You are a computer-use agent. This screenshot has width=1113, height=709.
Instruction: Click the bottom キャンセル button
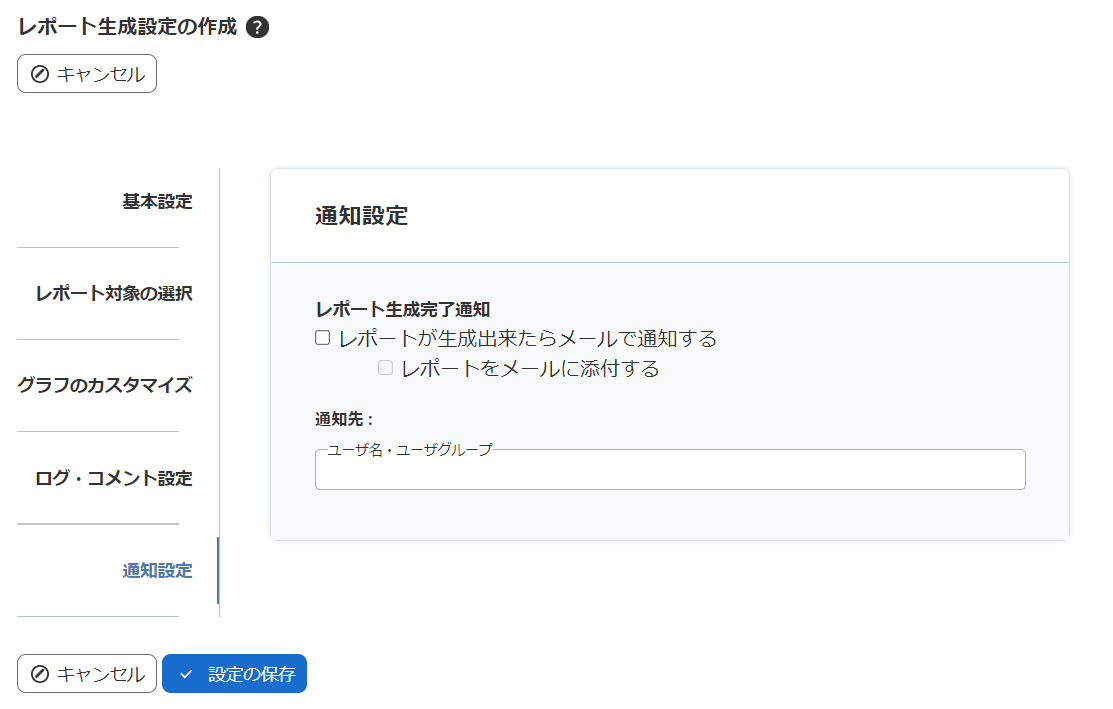coord(86,674)
